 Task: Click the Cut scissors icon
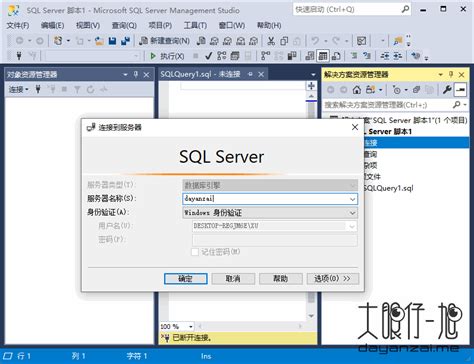tap(271, 41)
